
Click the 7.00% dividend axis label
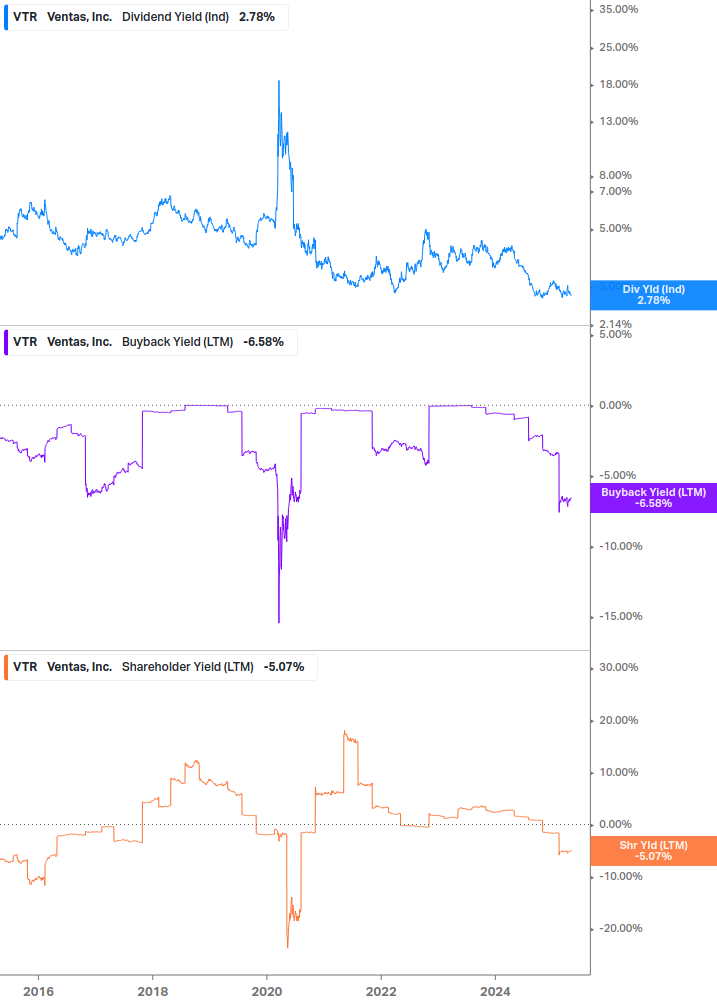pos(615,191)
